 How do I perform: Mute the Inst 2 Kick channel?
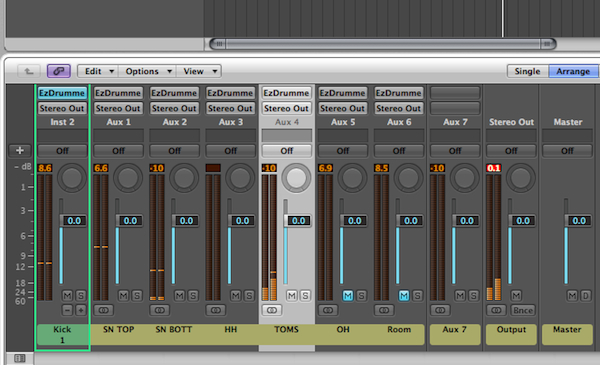tap(67, 296)
